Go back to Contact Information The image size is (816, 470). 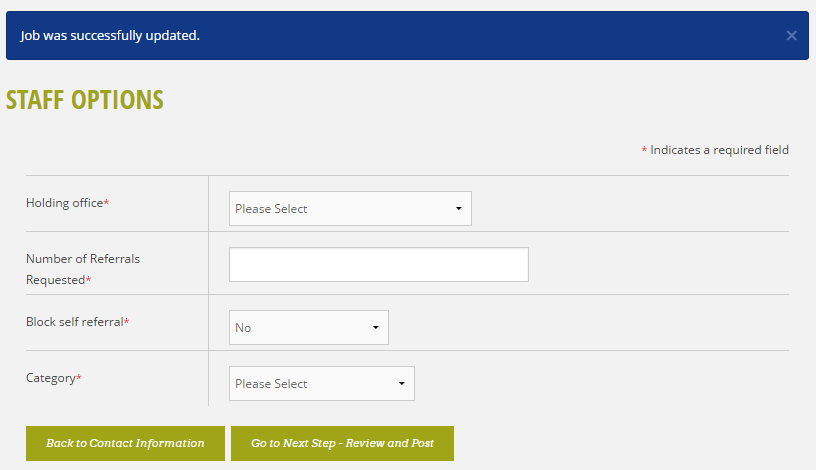point(125,443)
